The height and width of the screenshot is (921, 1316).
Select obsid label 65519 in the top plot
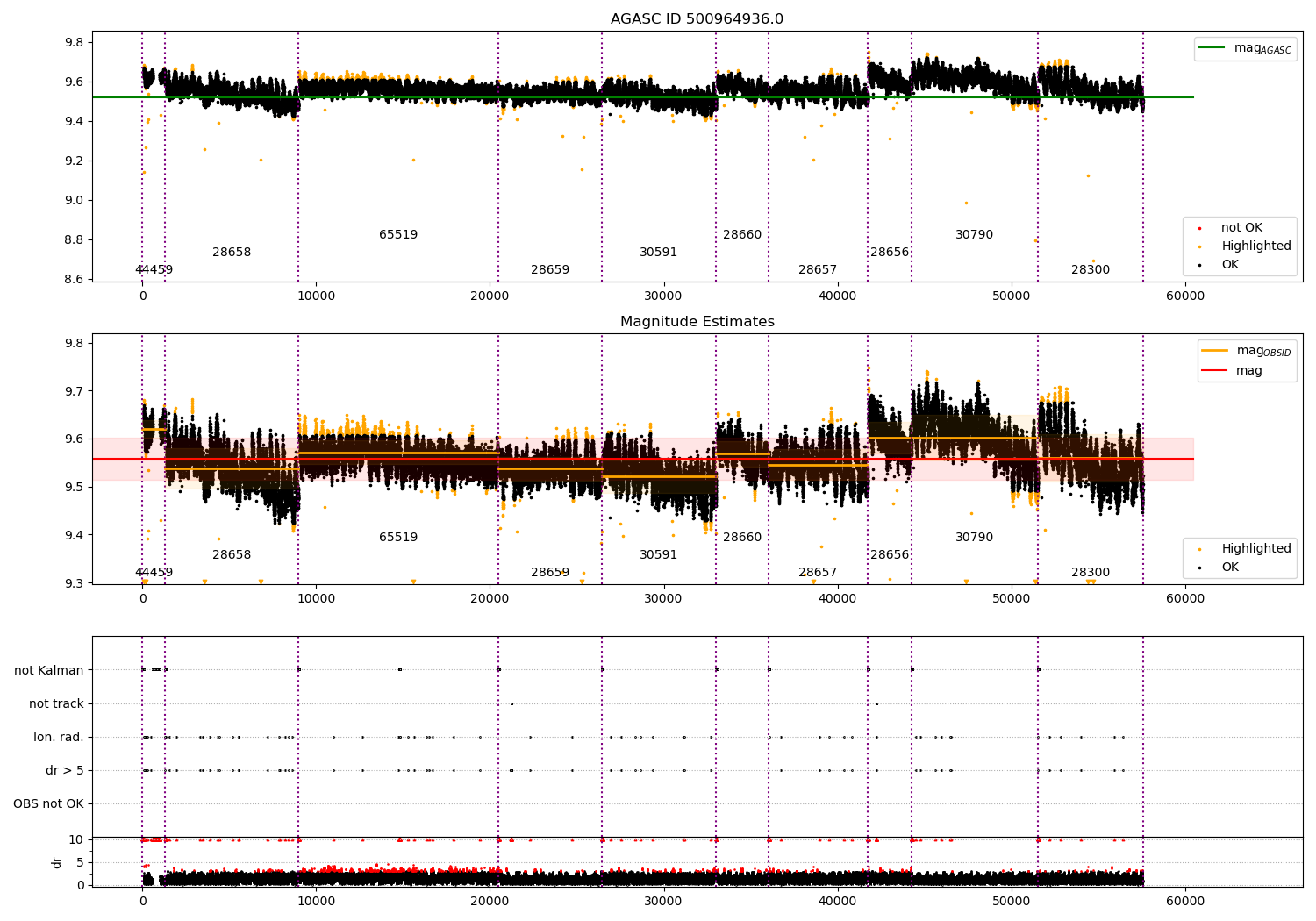[398, 235]
